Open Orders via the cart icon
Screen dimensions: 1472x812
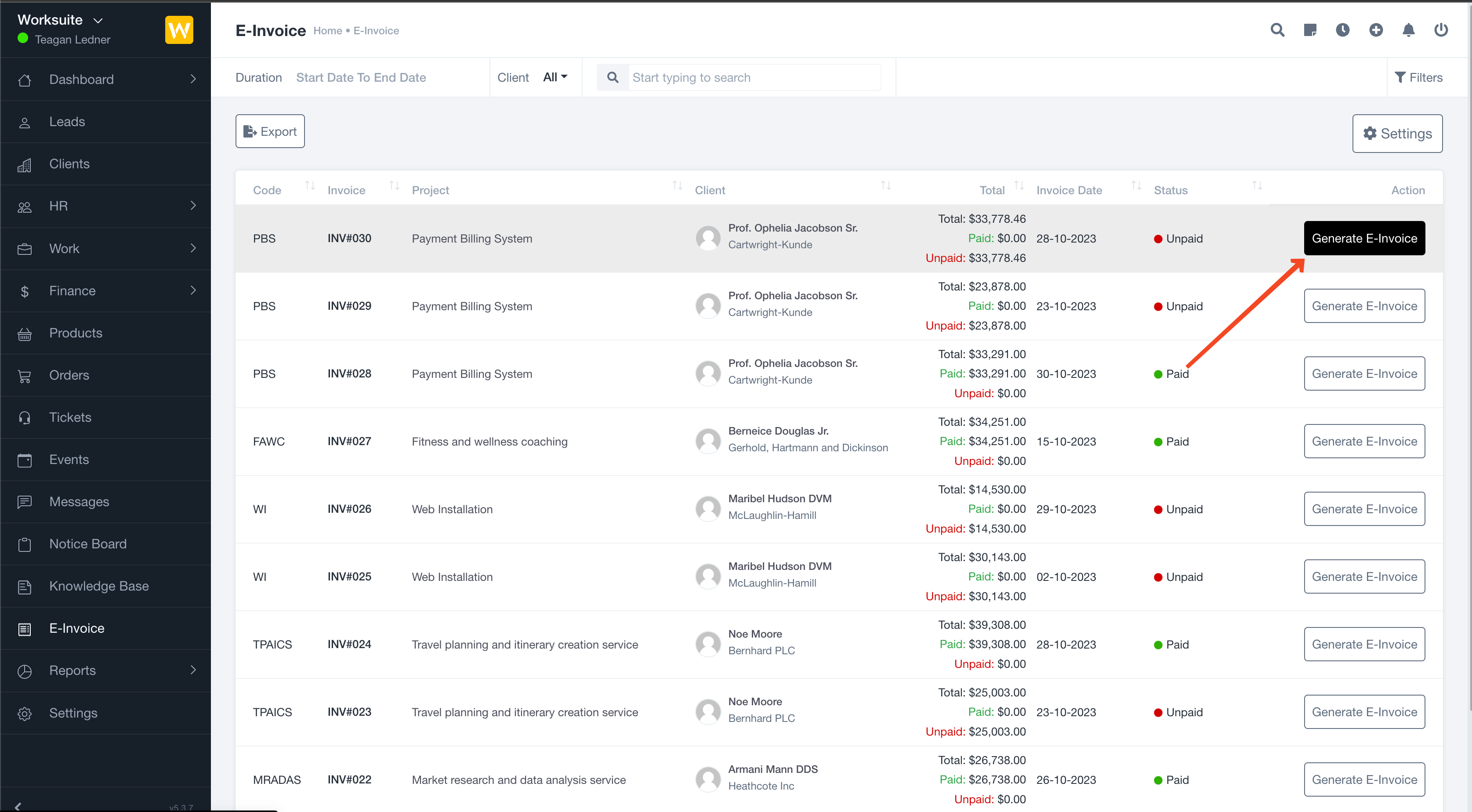25,375
